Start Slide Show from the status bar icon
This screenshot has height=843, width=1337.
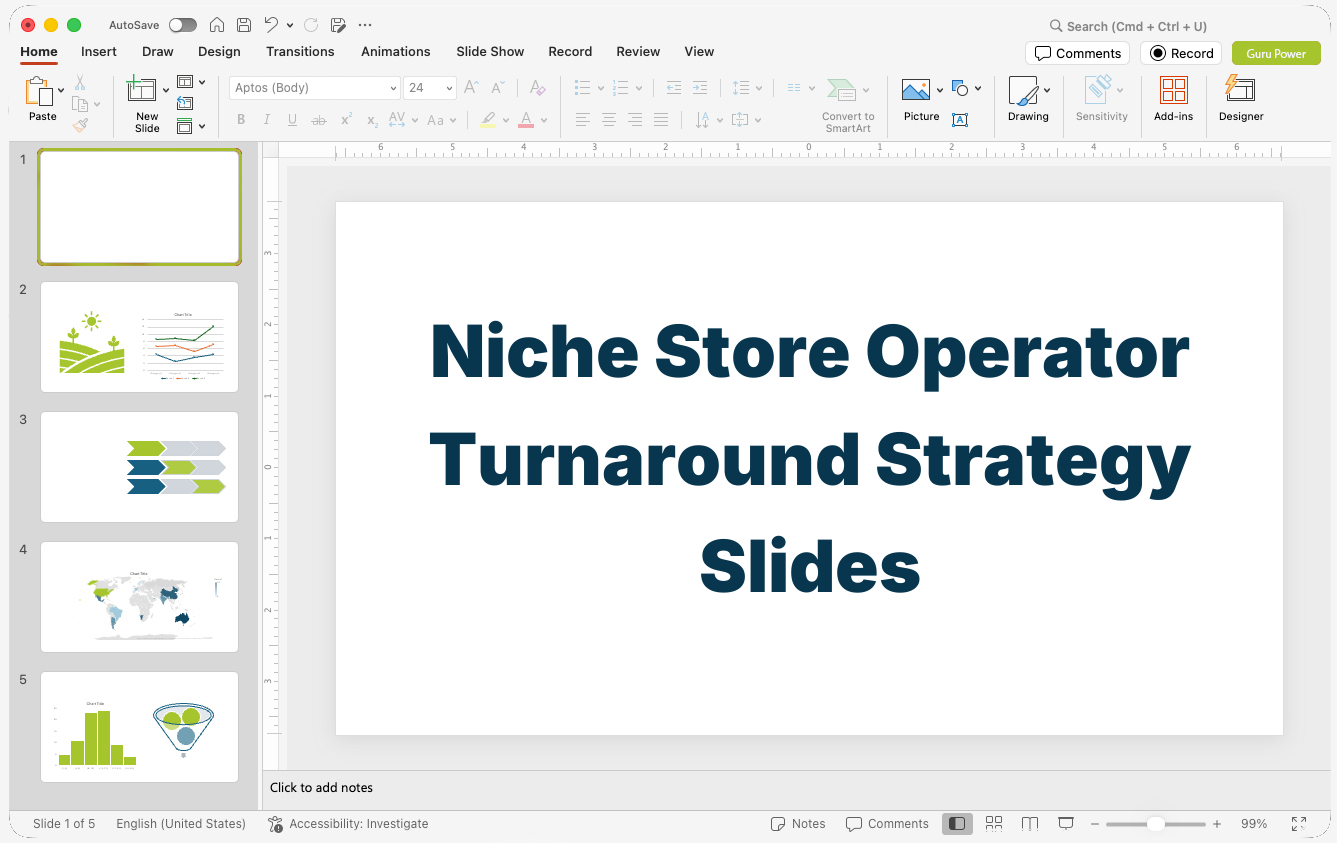tap(1066, 823)
